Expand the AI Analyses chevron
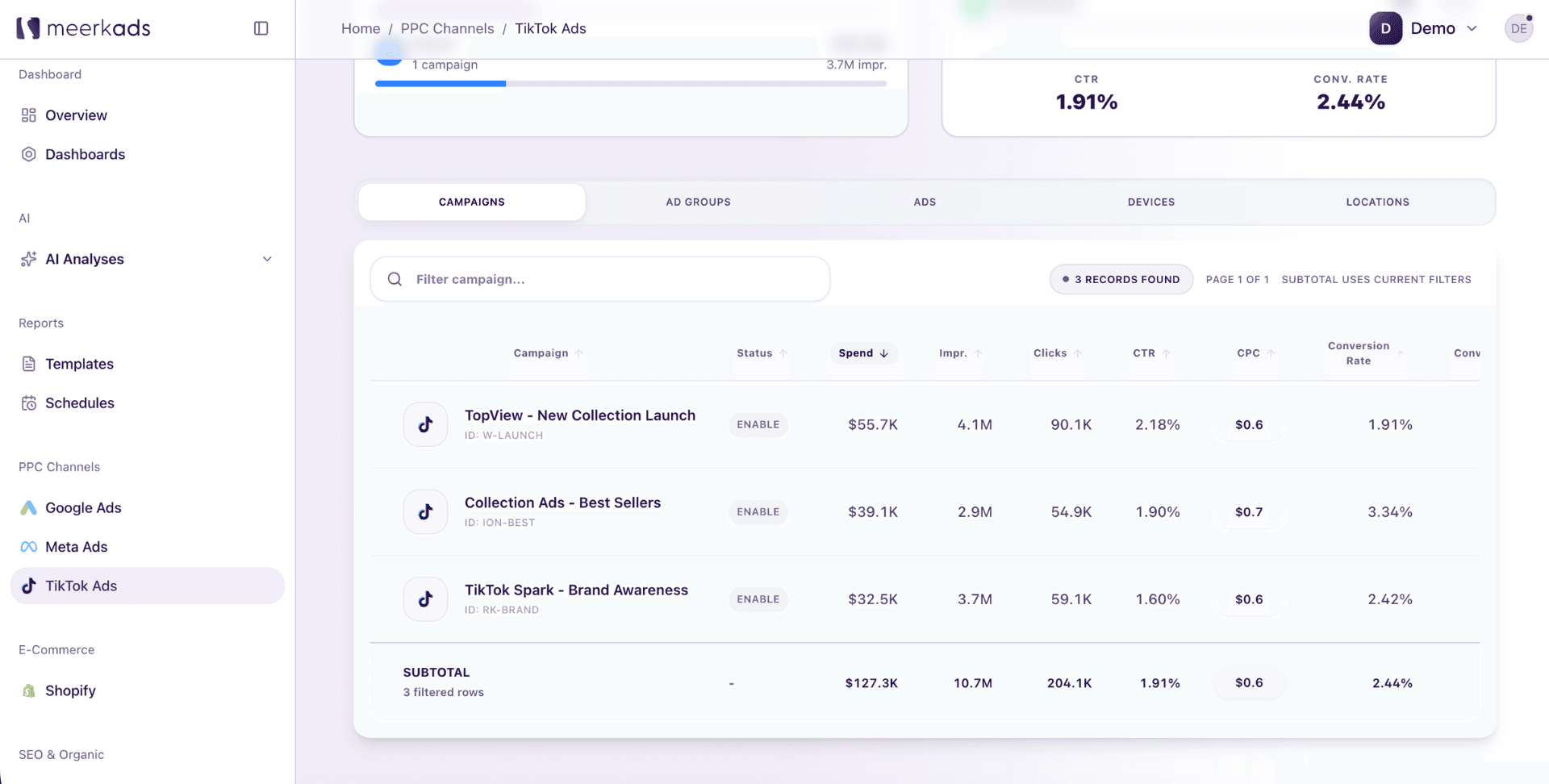Screen dimensions: 1549x784 pyautogui.click(x=267, y=259)
